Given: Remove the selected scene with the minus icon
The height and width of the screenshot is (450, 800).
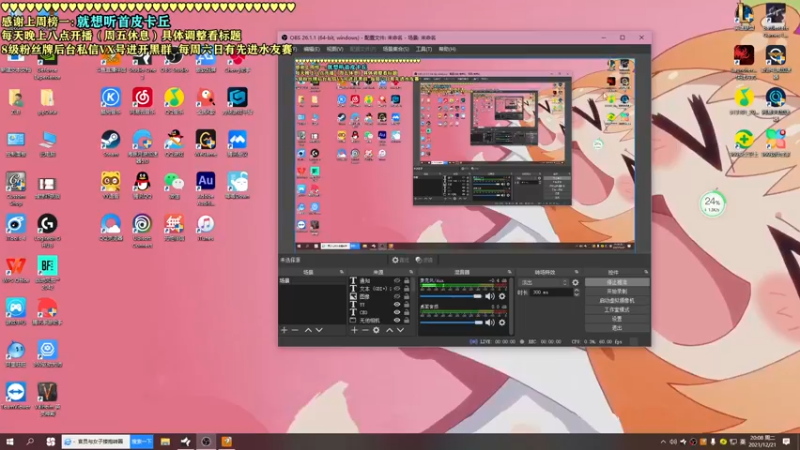Looking at the screenshot, I should (295, 330).
